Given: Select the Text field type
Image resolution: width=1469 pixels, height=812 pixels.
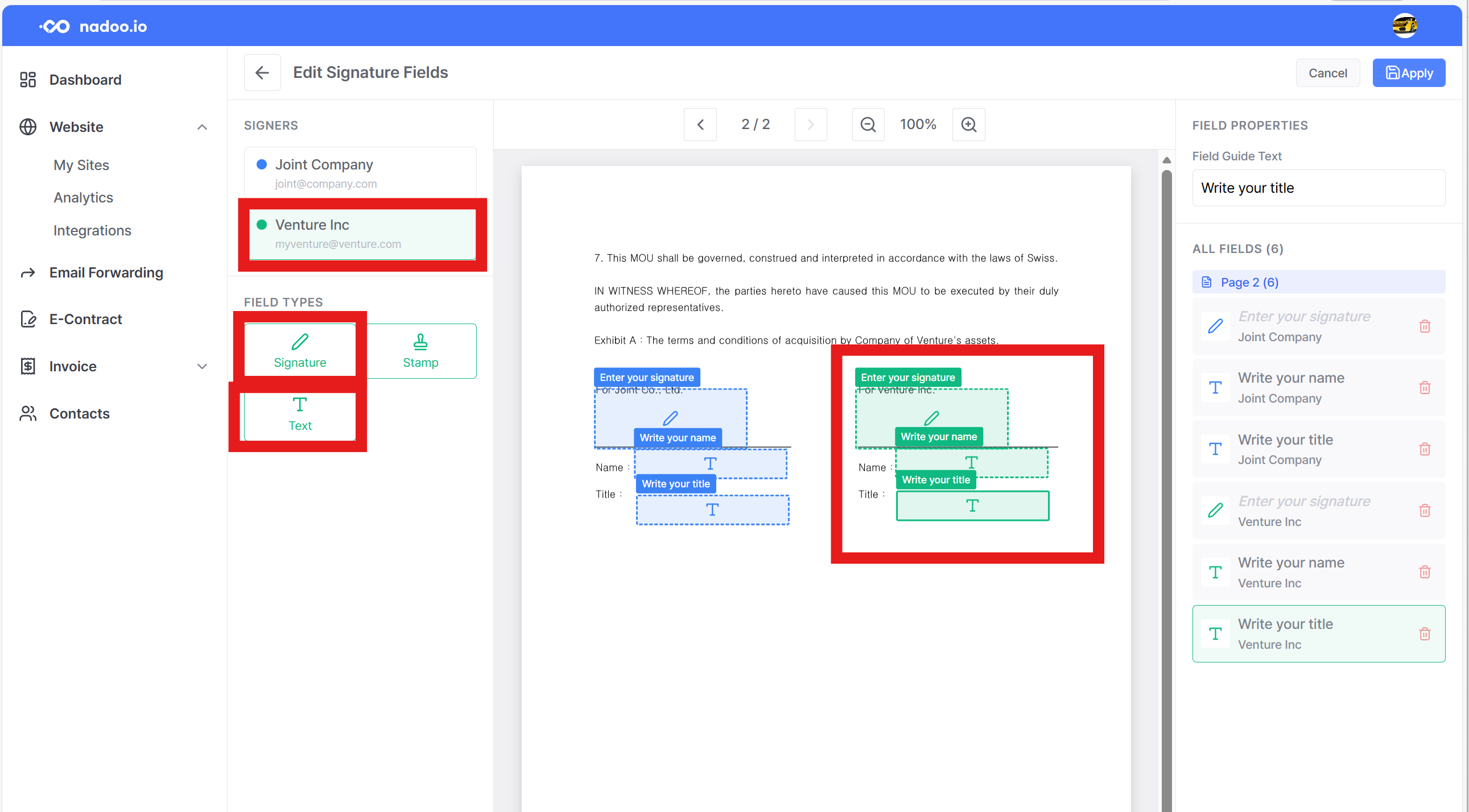Looking at the screenshot, I should click(300, 415).
